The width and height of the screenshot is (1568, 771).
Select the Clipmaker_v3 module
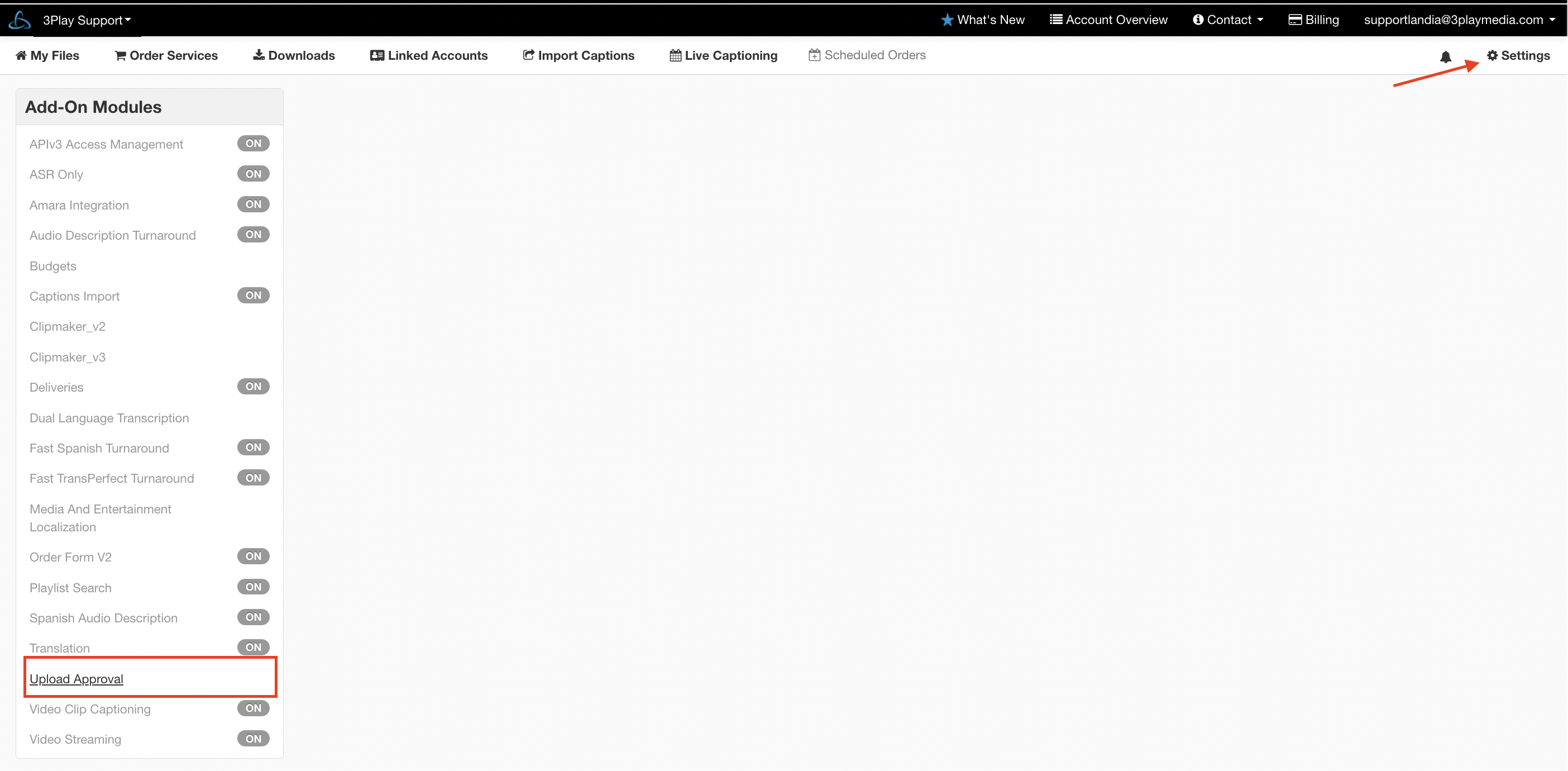tap(68, 357)
